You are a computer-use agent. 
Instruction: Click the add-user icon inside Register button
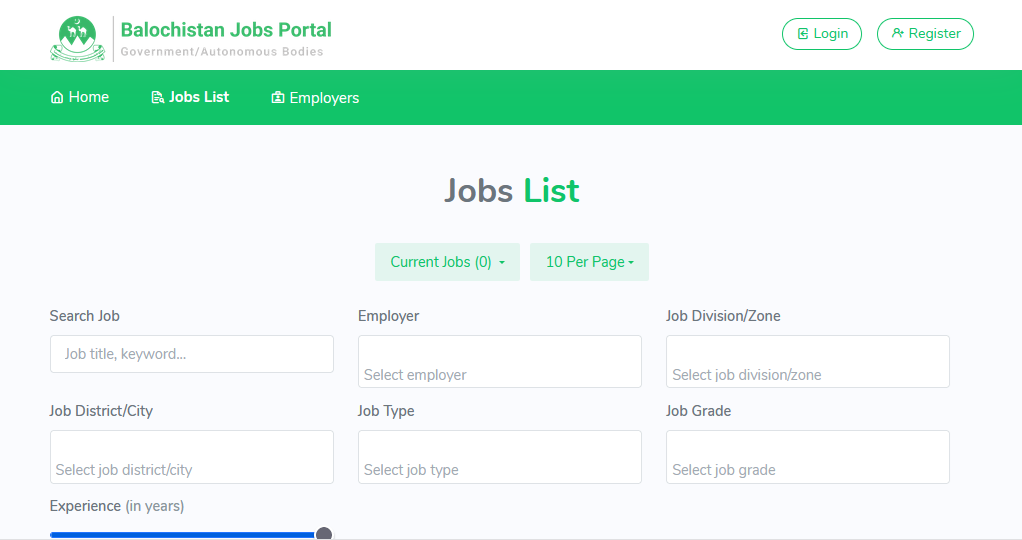(x=897, y=34)
